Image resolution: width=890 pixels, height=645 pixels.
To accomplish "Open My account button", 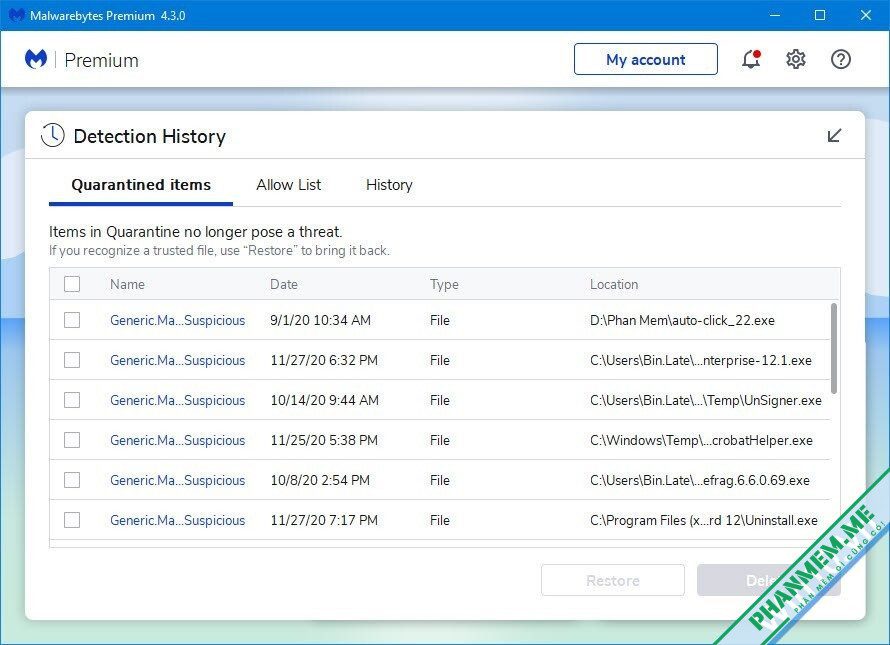I will coord(646,59).
